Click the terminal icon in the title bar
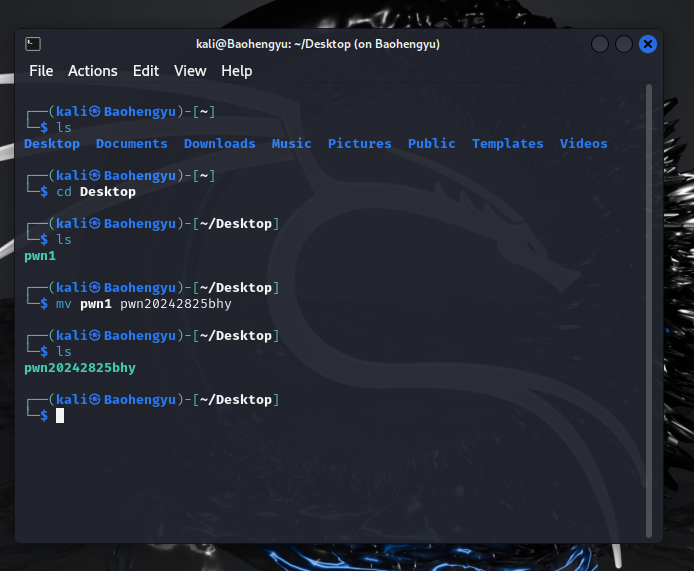The width and height of the screenshot is (694, 571). (33, 44)
